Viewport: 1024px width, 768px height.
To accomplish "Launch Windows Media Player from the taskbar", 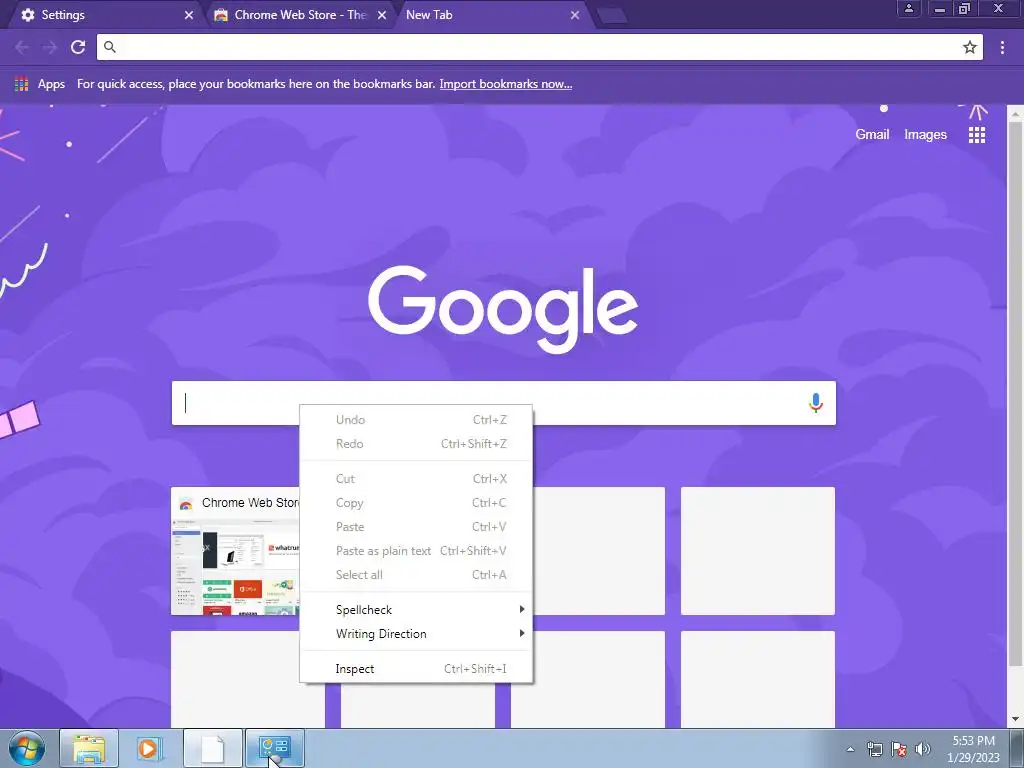I will tap(150, 748).
